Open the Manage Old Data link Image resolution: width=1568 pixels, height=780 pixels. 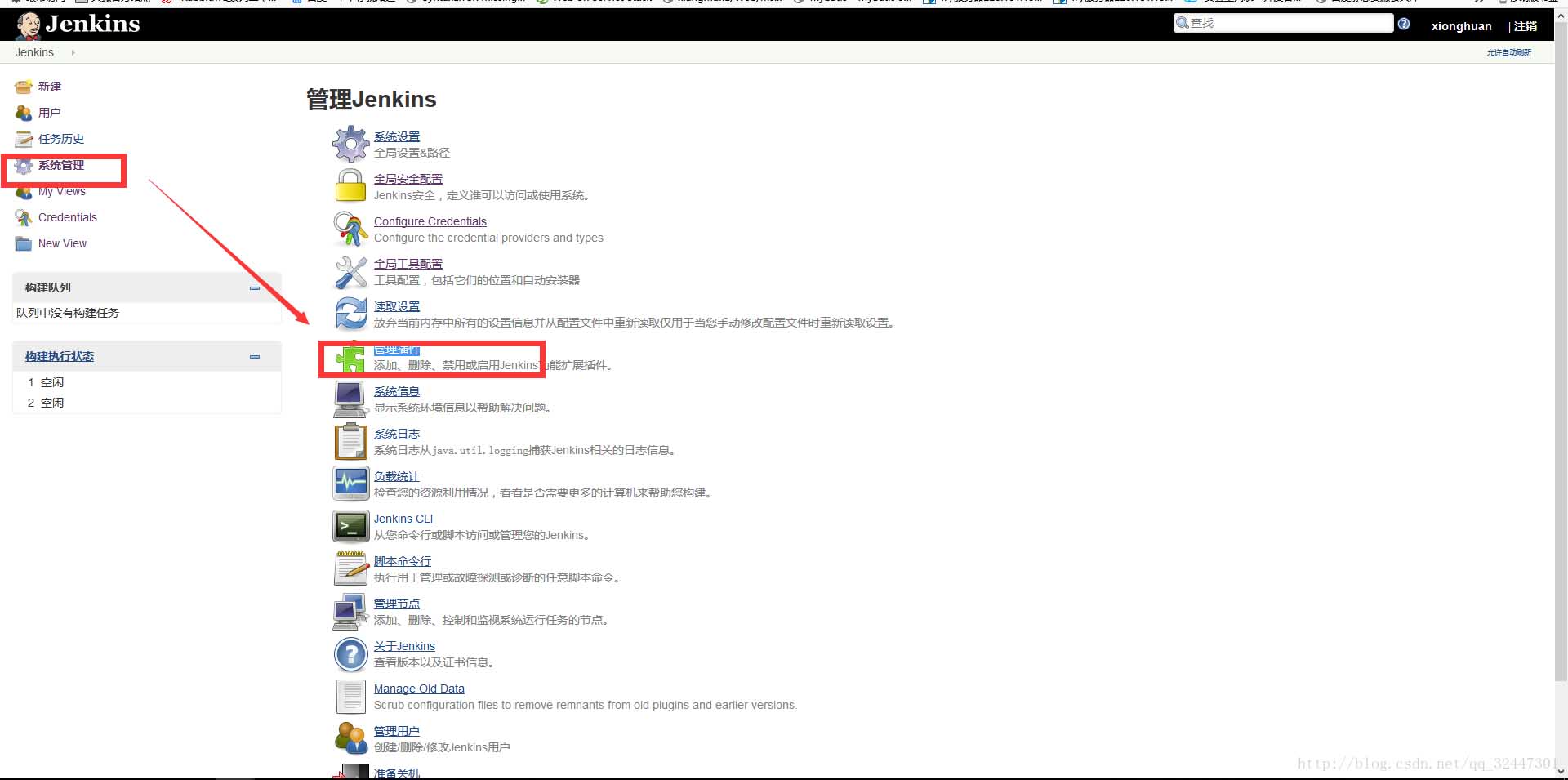419,689
